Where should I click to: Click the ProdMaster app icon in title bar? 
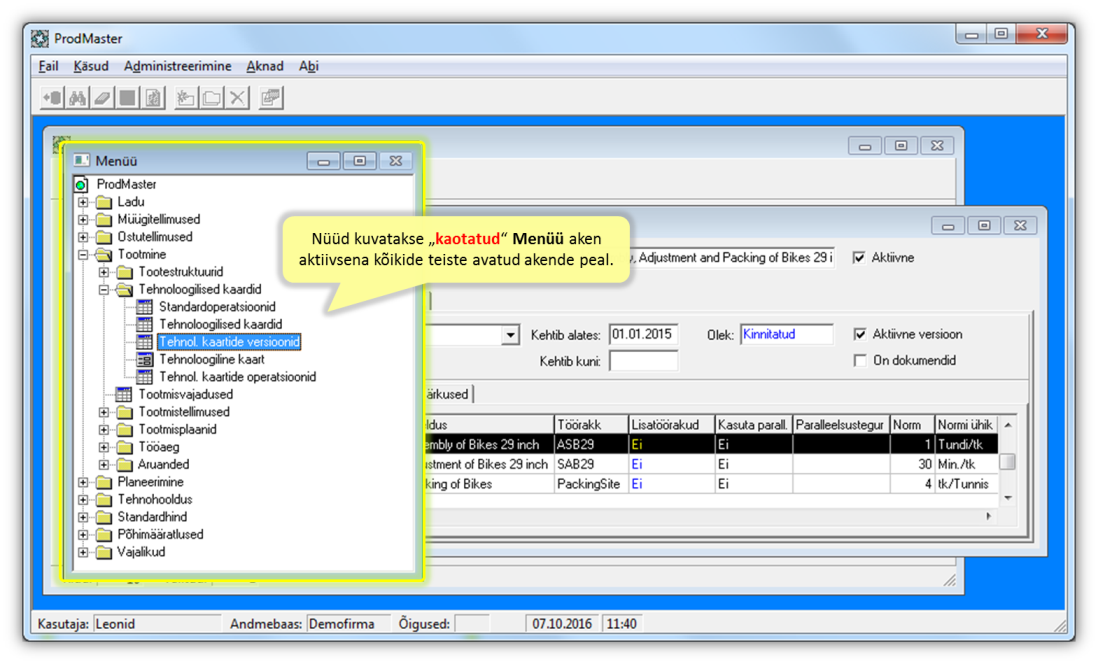(40, 39)
